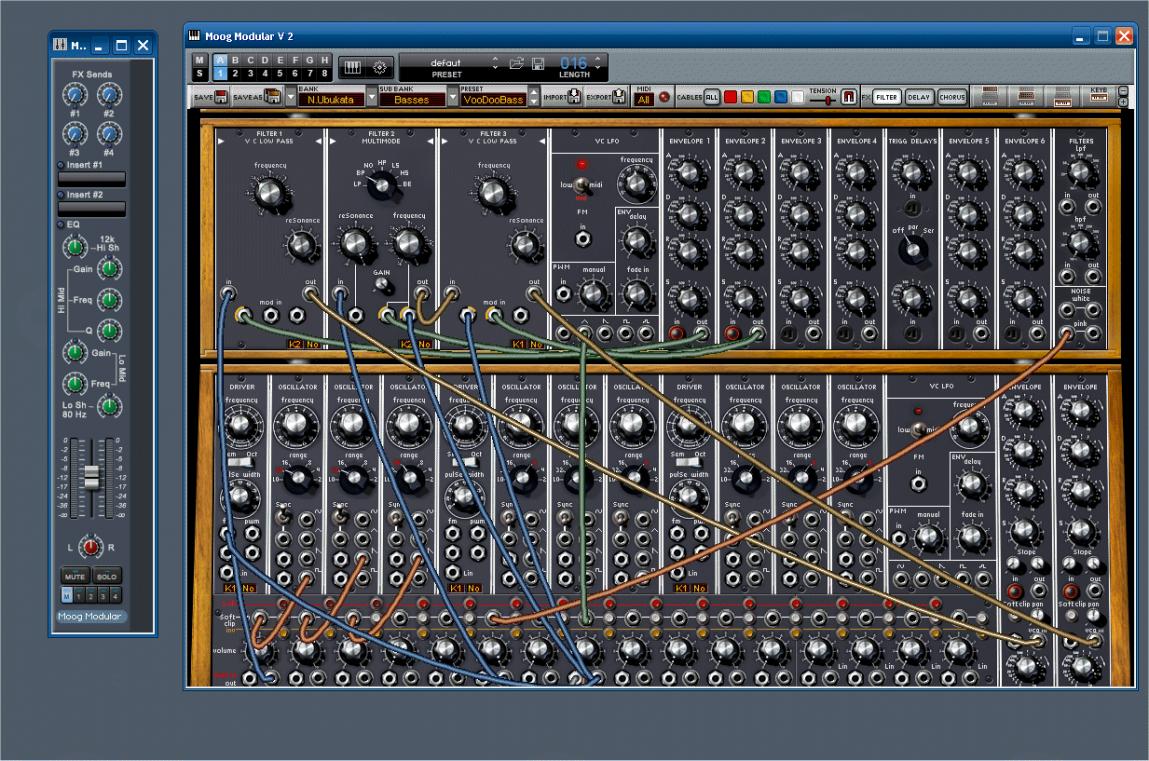Show the sequencer-and-keyboard view icon
1149x761 pixels.
[x=1063, y=96]
